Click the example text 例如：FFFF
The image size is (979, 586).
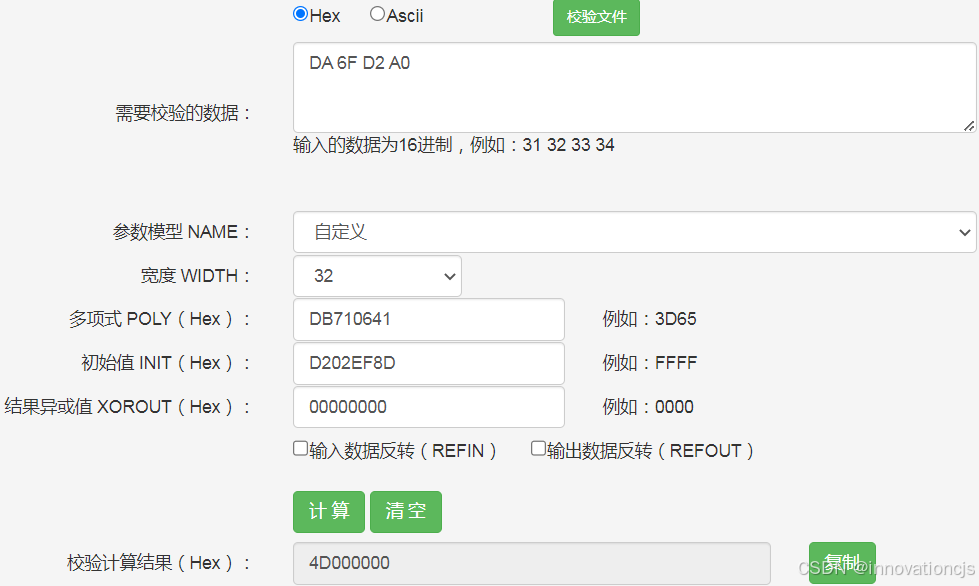(x=649, y=363)
